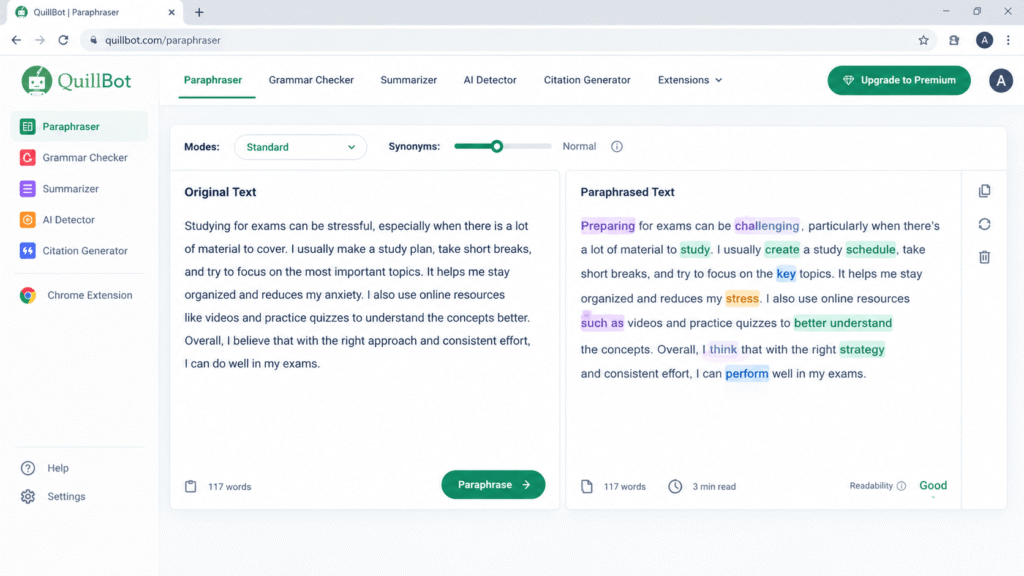The image size is (1024, 576).
Task: Click the Synonyms slider handle
Action: click(497, 146)
